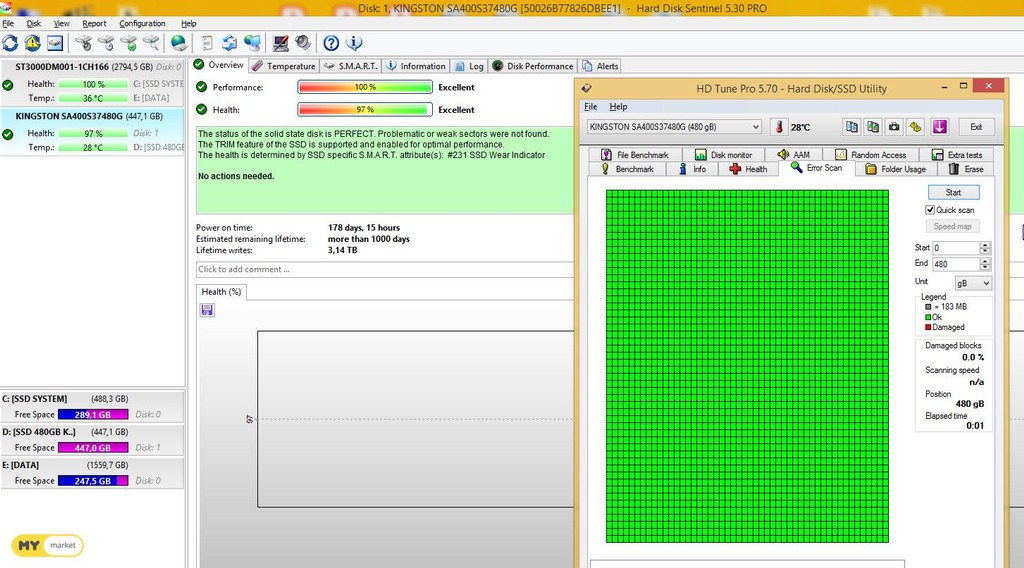Click the speaker icon in Sentinel toolbar
Screen dimensions: 1024x568
(302, 43)
